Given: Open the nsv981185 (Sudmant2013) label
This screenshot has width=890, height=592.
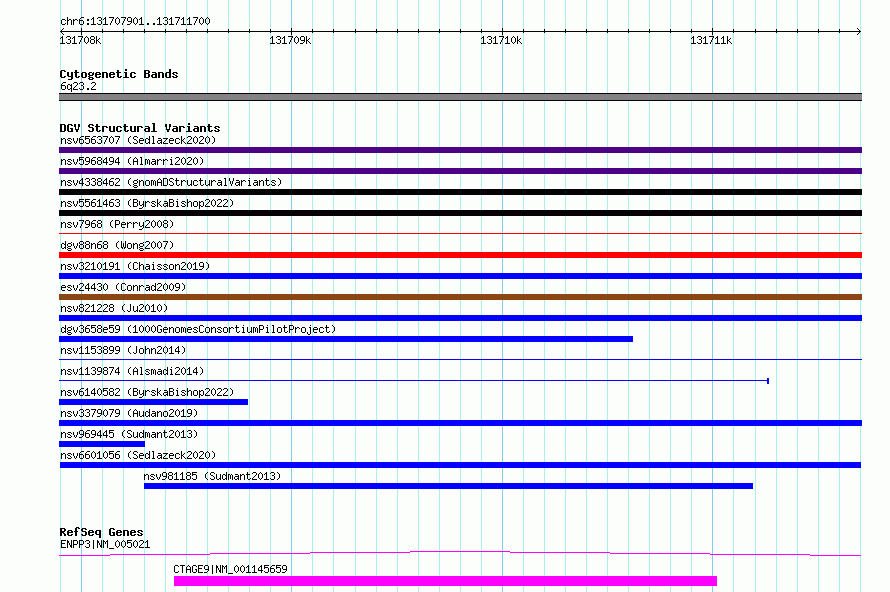Looking at the screenshot, I should pyautogui.click(x=212, y=476).
